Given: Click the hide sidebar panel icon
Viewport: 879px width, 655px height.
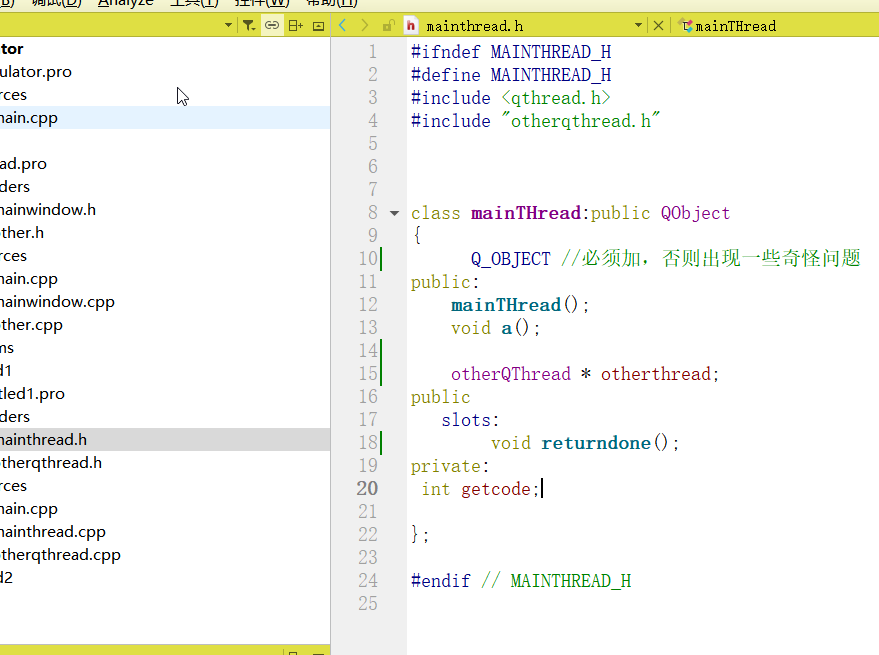Looking at the screenshot, I should 318,26.
